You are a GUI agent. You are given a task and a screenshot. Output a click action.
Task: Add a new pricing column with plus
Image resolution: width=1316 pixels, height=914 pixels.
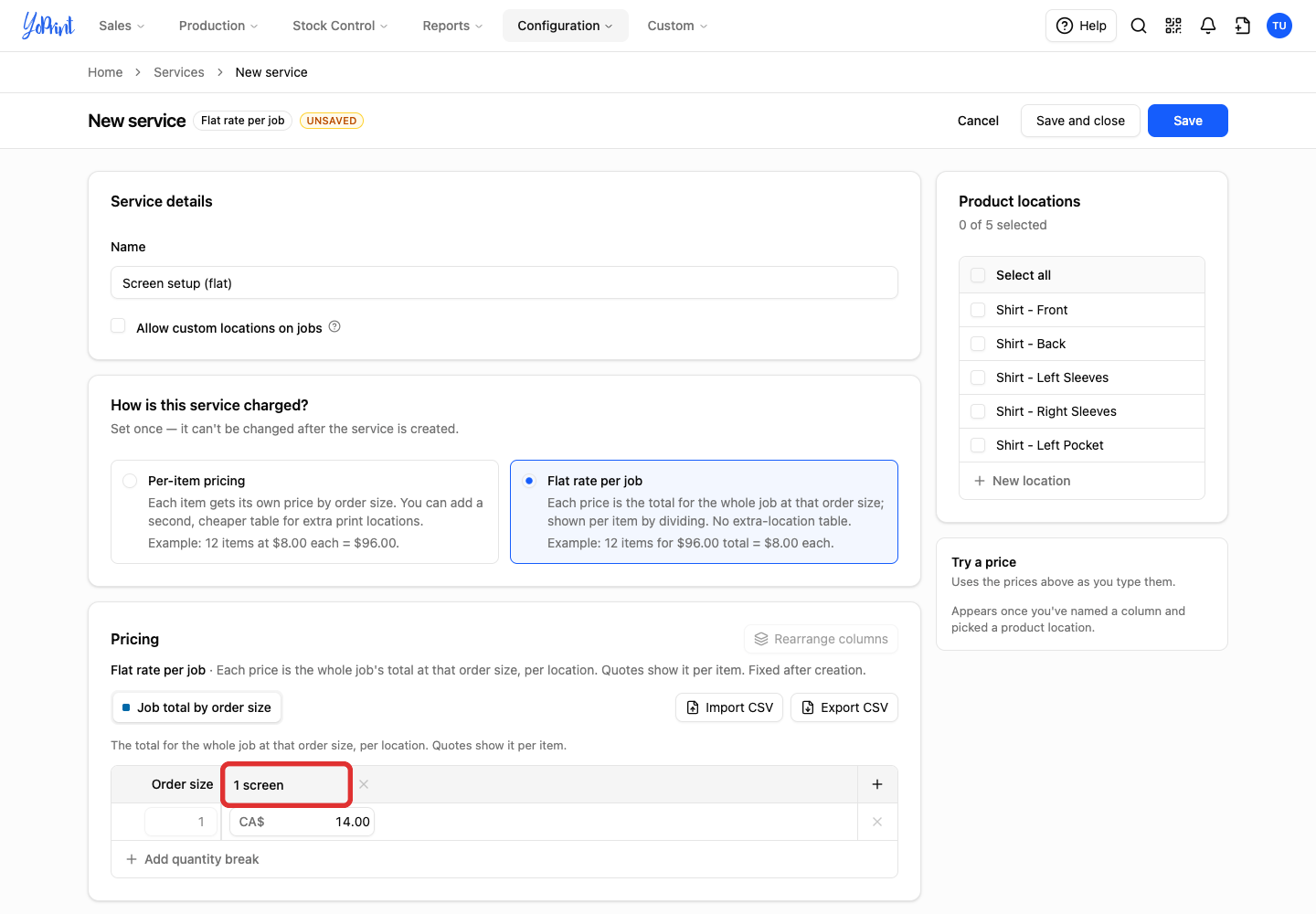[x=877, y=784]
